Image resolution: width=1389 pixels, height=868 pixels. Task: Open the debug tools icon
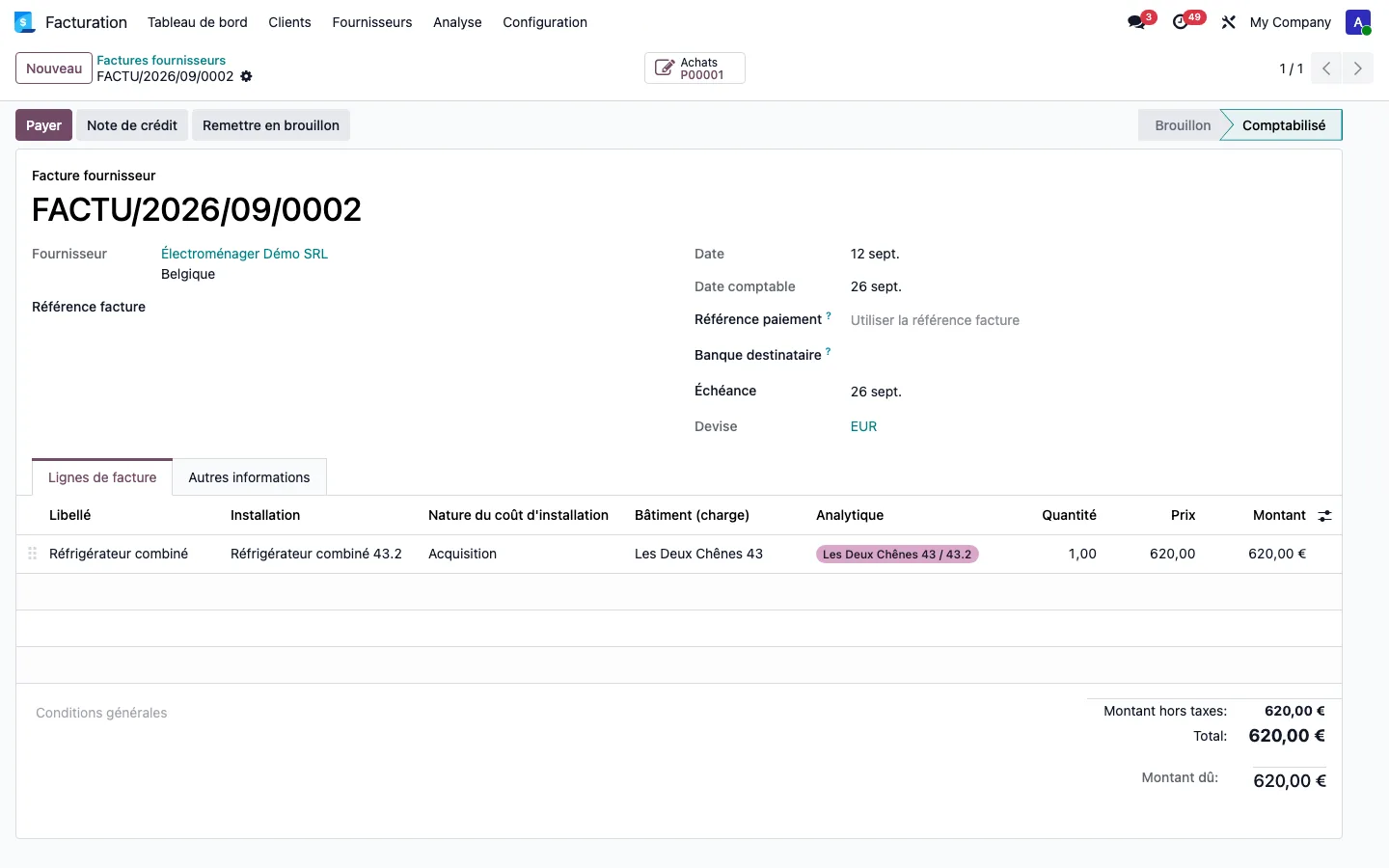click(1228, 22)
